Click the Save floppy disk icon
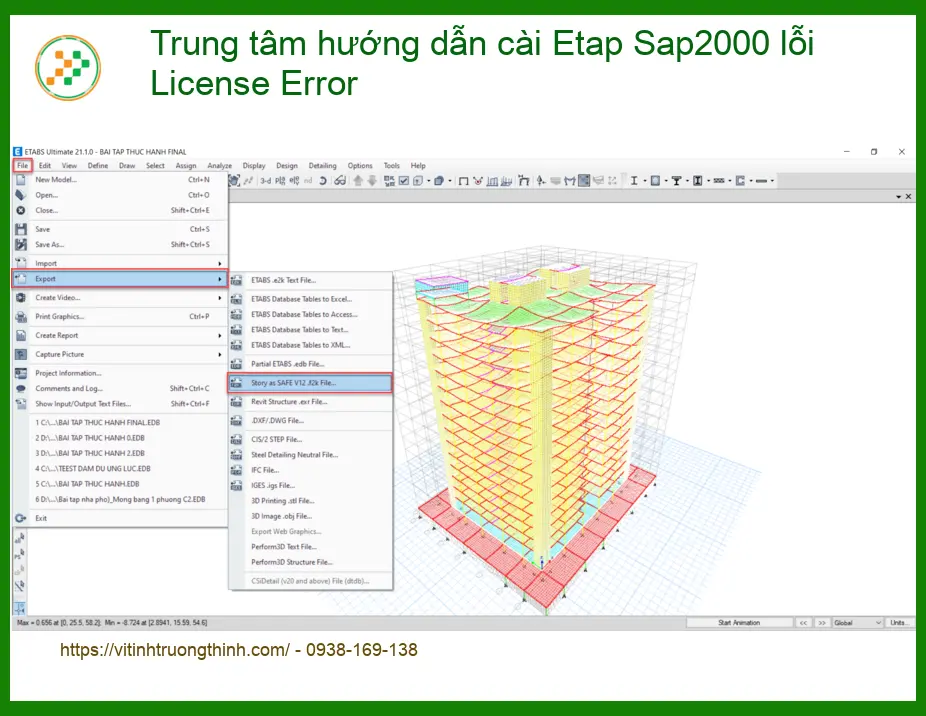 click(21, 229)
